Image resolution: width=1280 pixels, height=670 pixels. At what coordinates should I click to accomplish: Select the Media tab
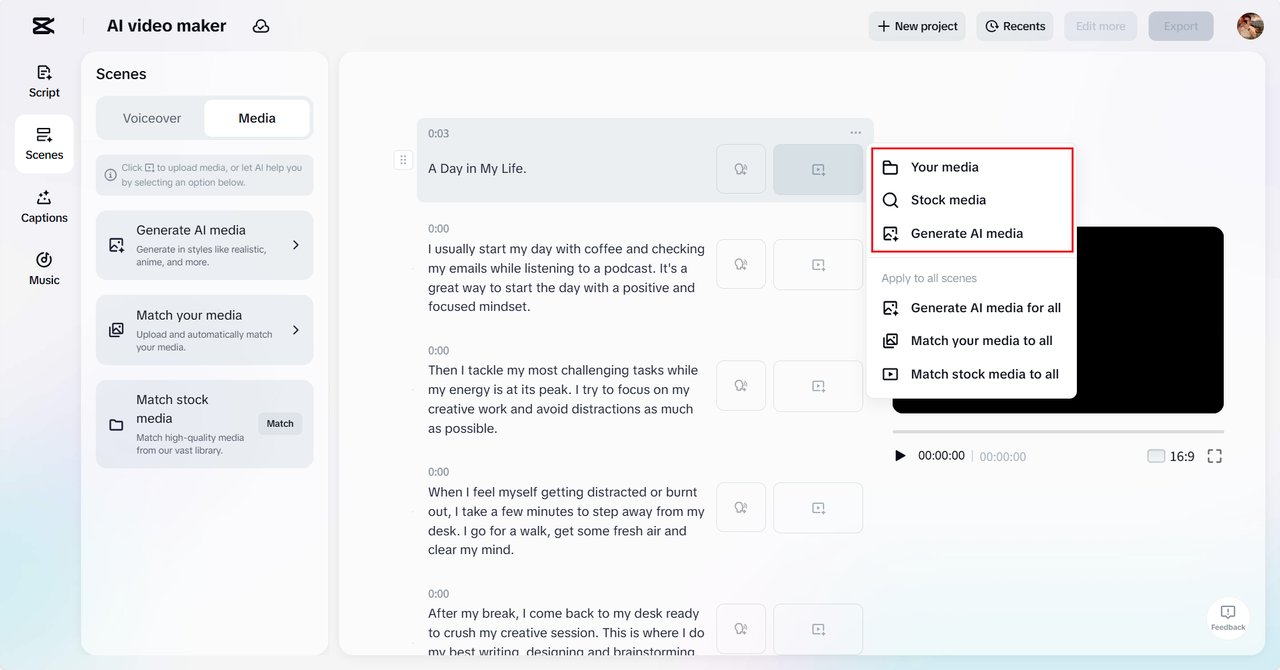click(x=257, y=118)
